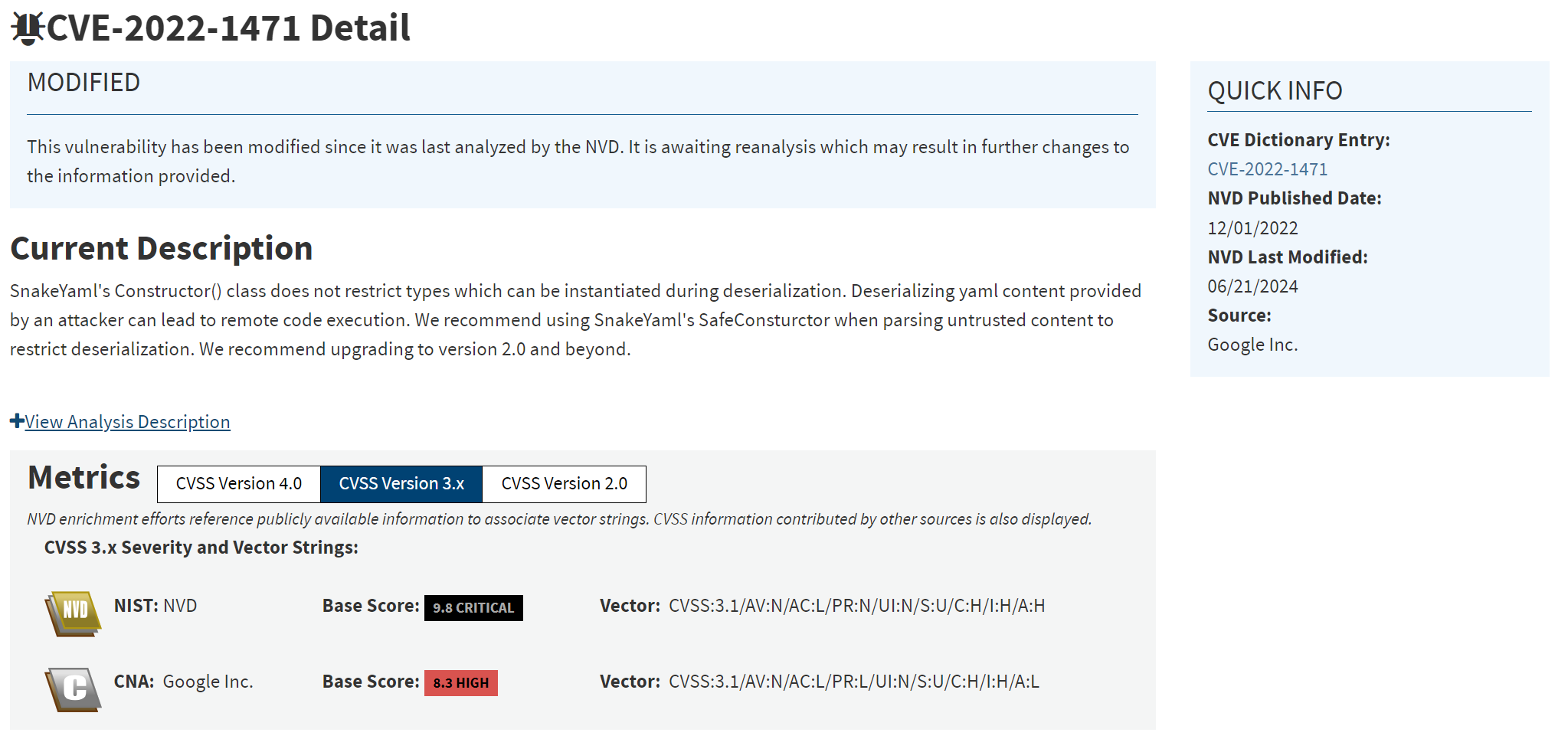Click the NIST vector string ending A:H
1568x739 pixels.
click(856, 606)
